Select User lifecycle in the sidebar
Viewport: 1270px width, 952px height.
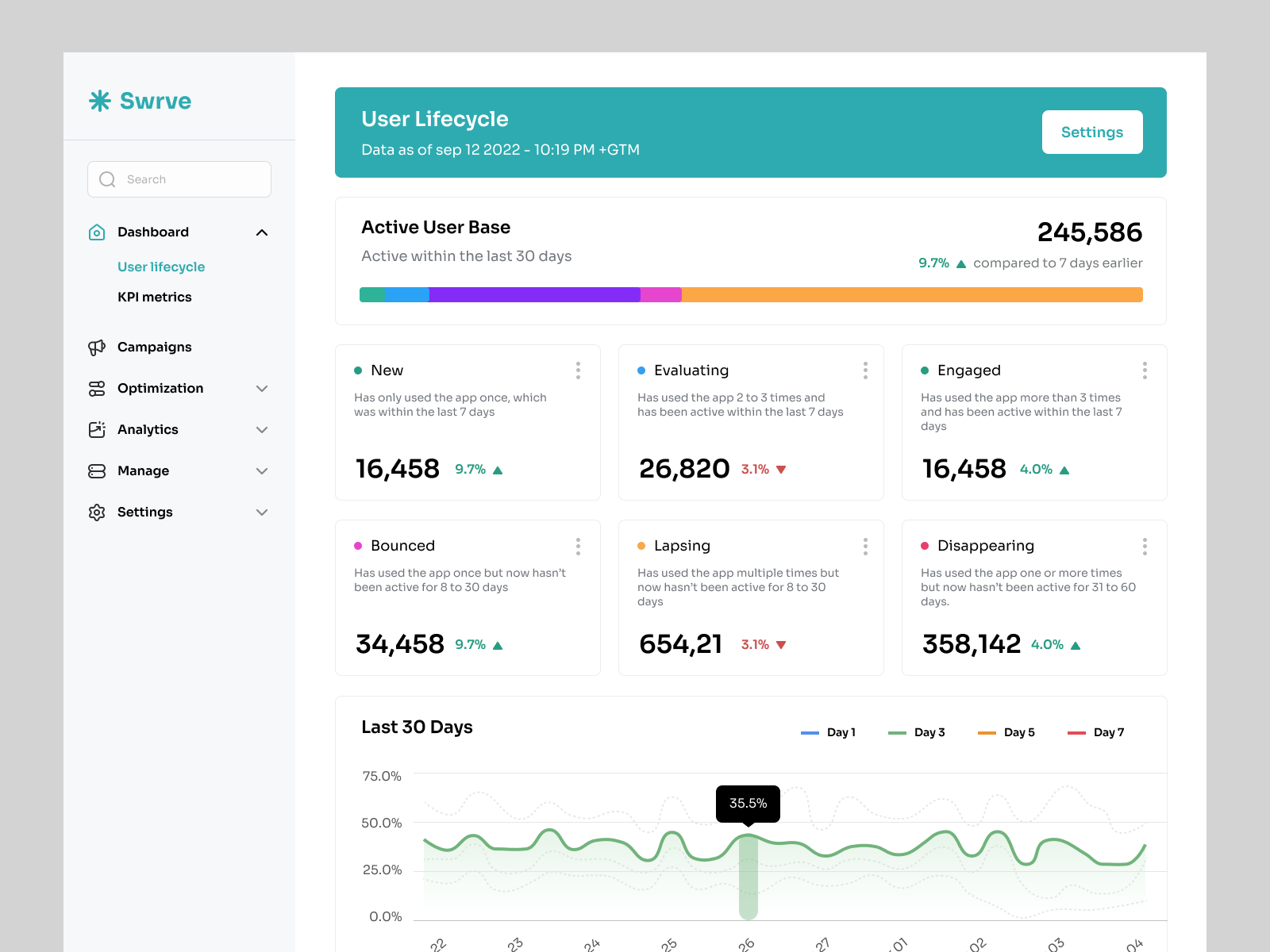(x=161, y=267)
